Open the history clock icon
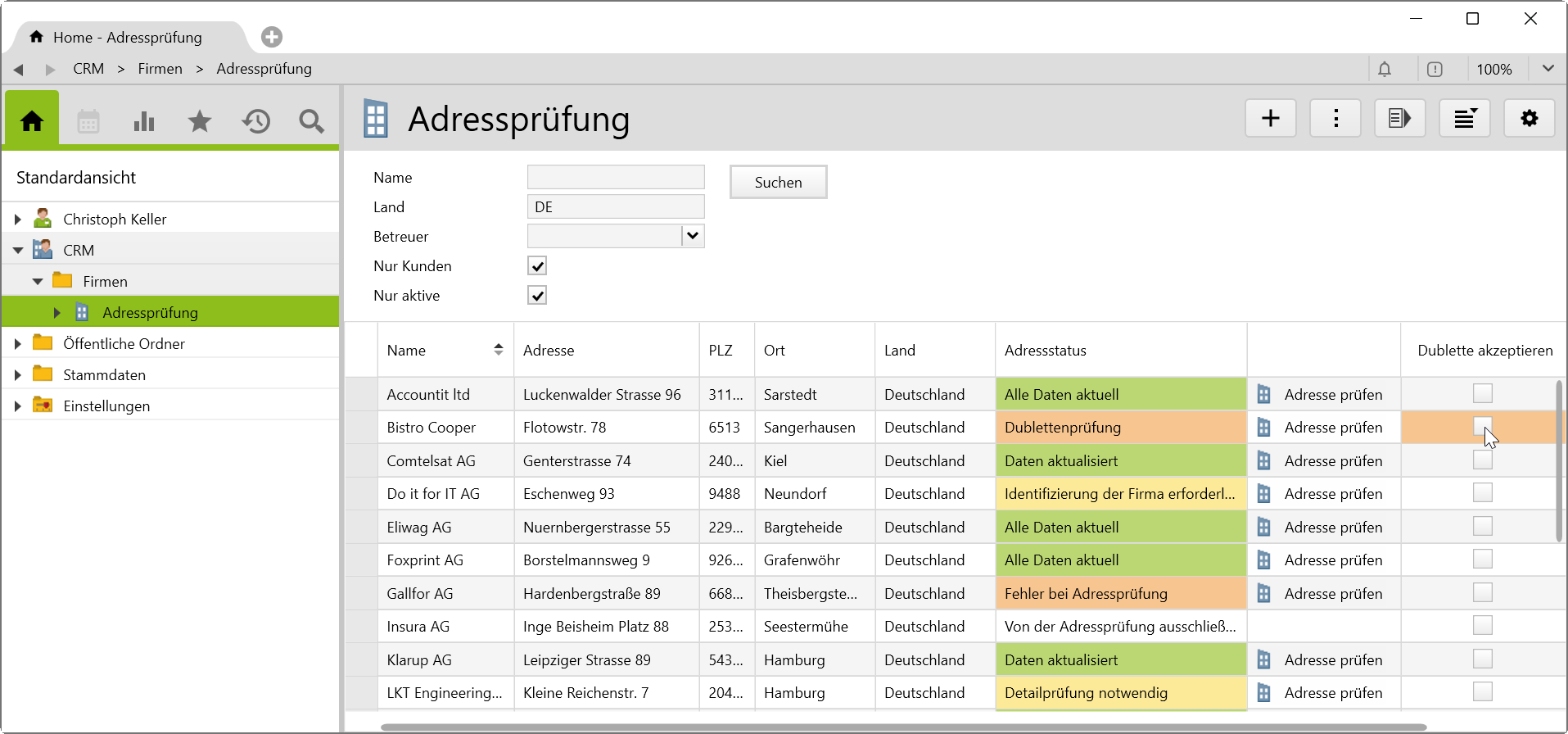Screen dimensions: 1568x734 (255, 122)
